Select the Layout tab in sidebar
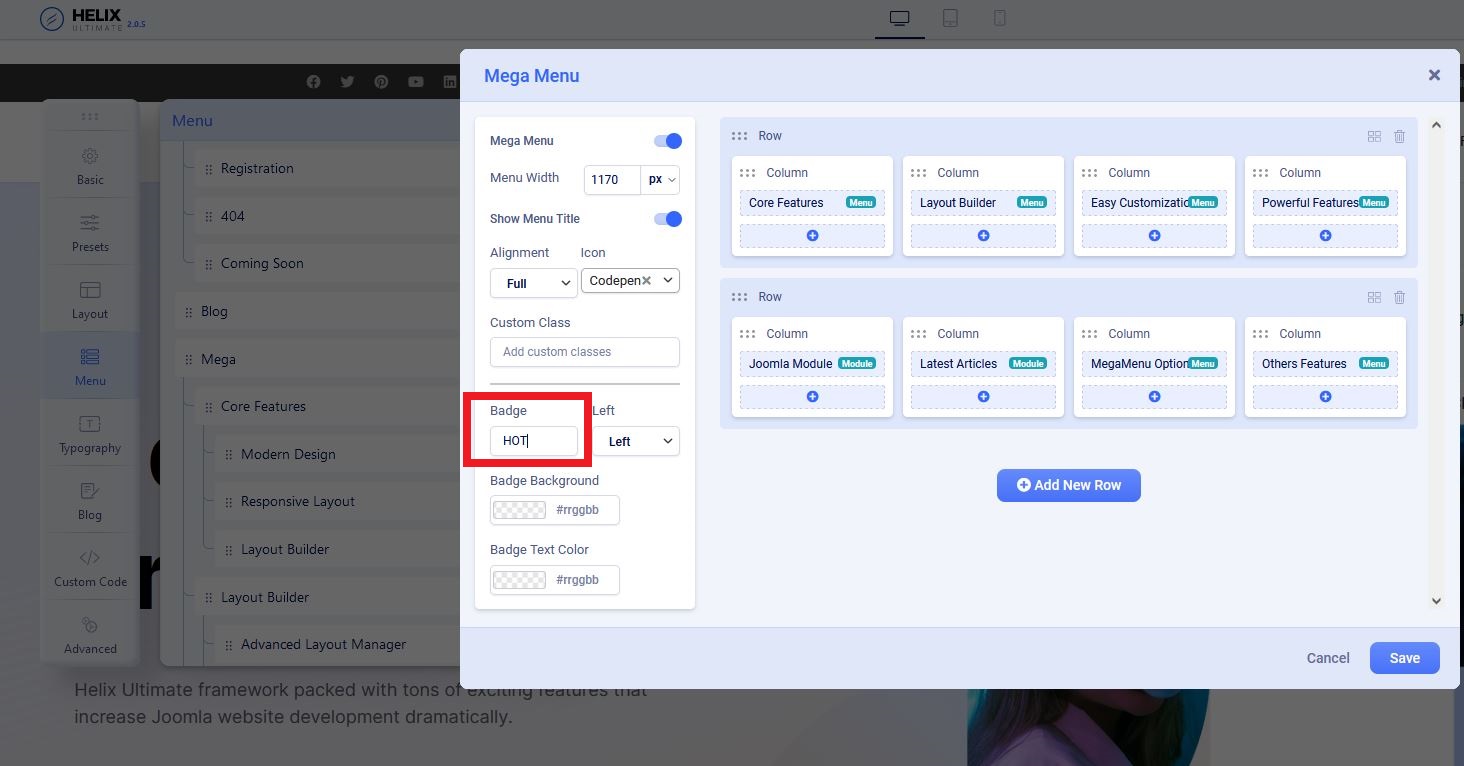Screen dimensions: 1464x766 click(x=90, y=300)
